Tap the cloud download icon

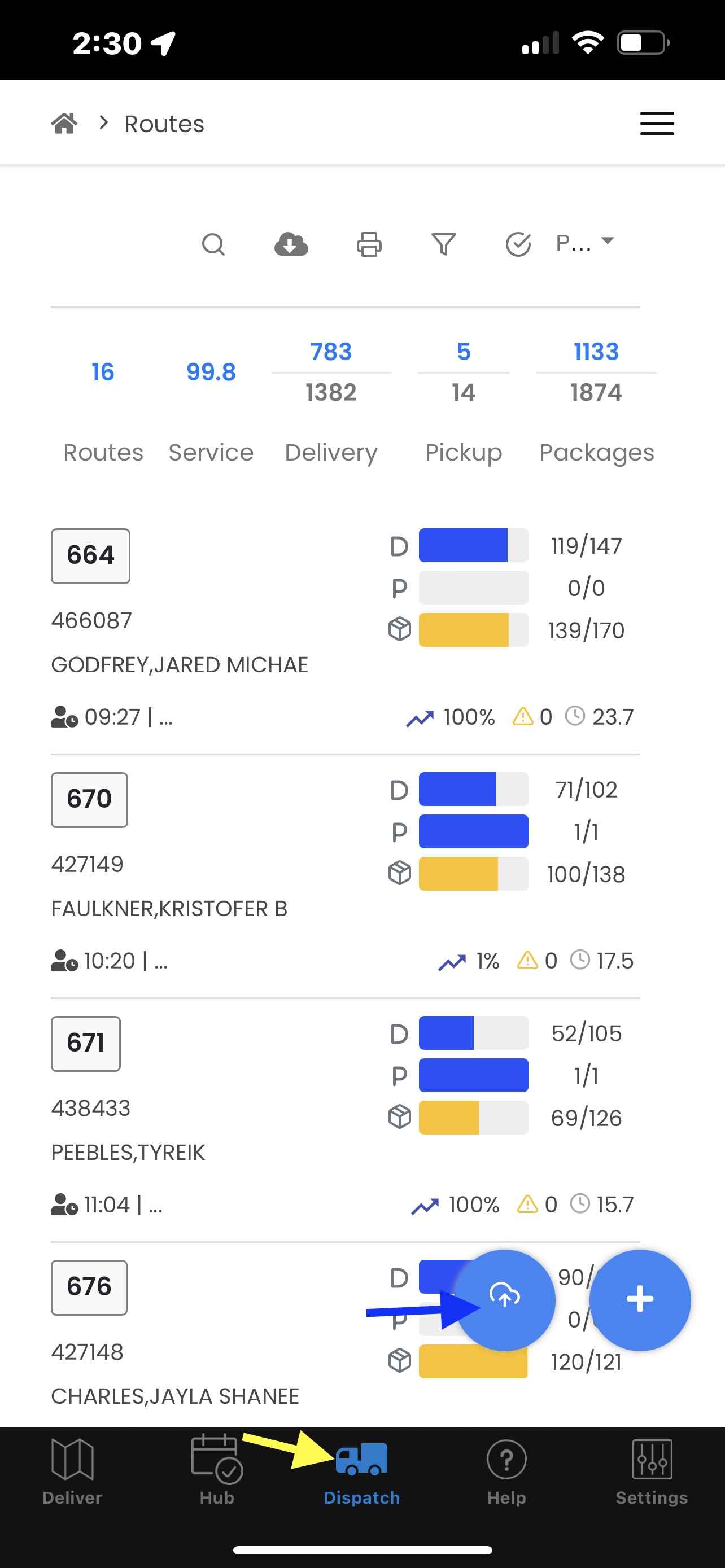tap(291, 244)
